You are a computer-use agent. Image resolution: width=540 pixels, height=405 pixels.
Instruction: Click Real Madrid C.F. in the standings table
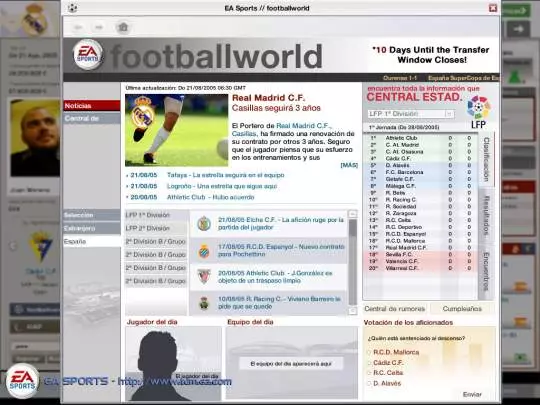406,247
